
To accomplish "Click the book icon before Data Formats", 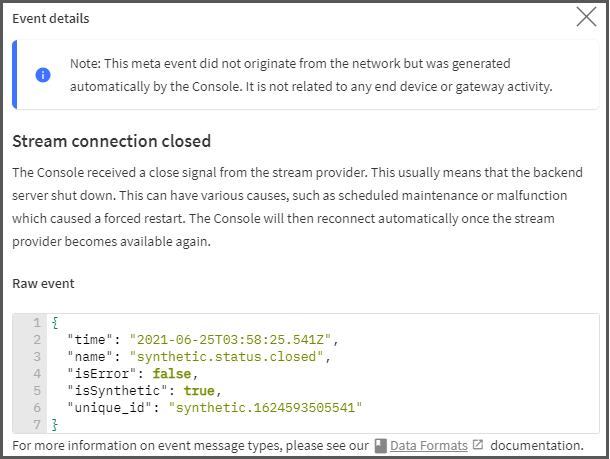I will 380,446.
